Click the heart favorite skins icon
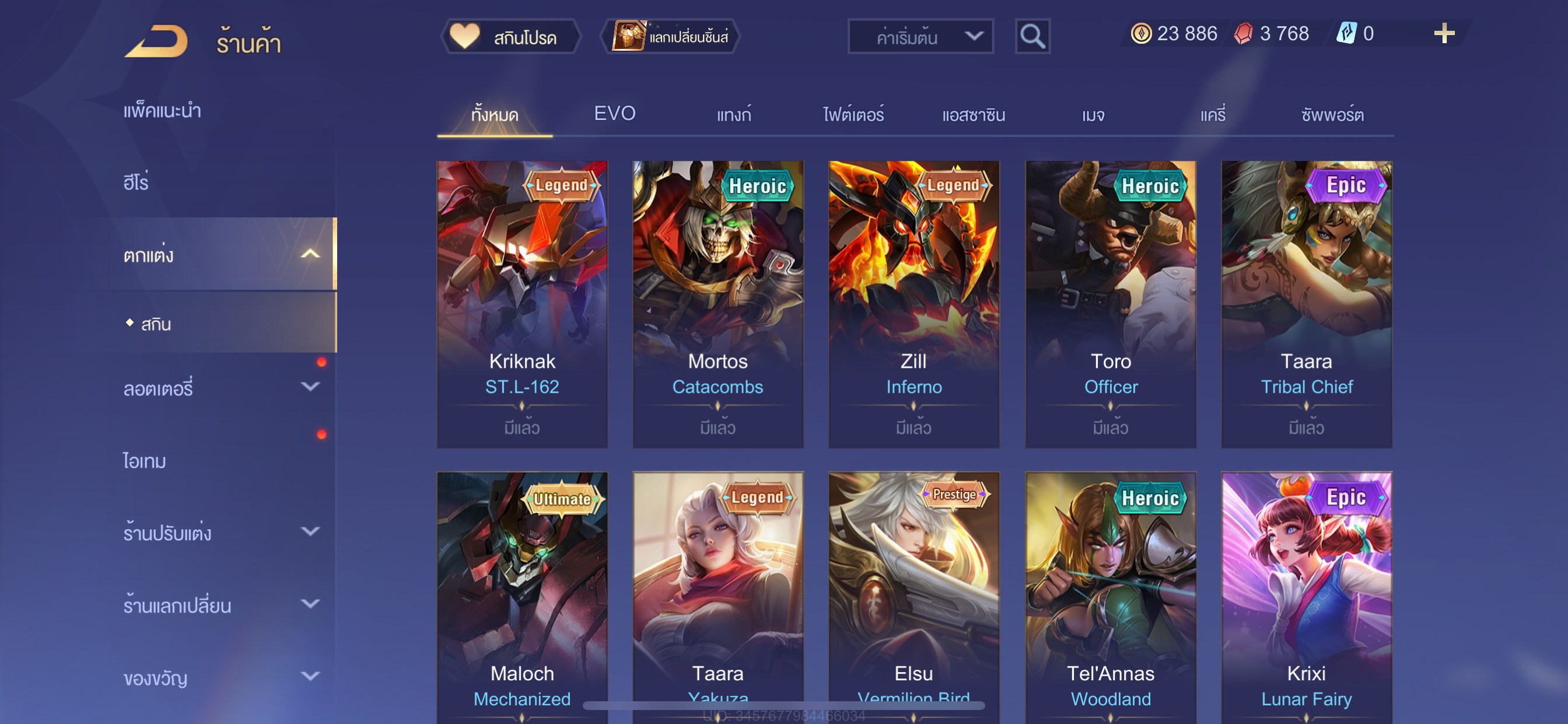 click(x=464, y=36)
